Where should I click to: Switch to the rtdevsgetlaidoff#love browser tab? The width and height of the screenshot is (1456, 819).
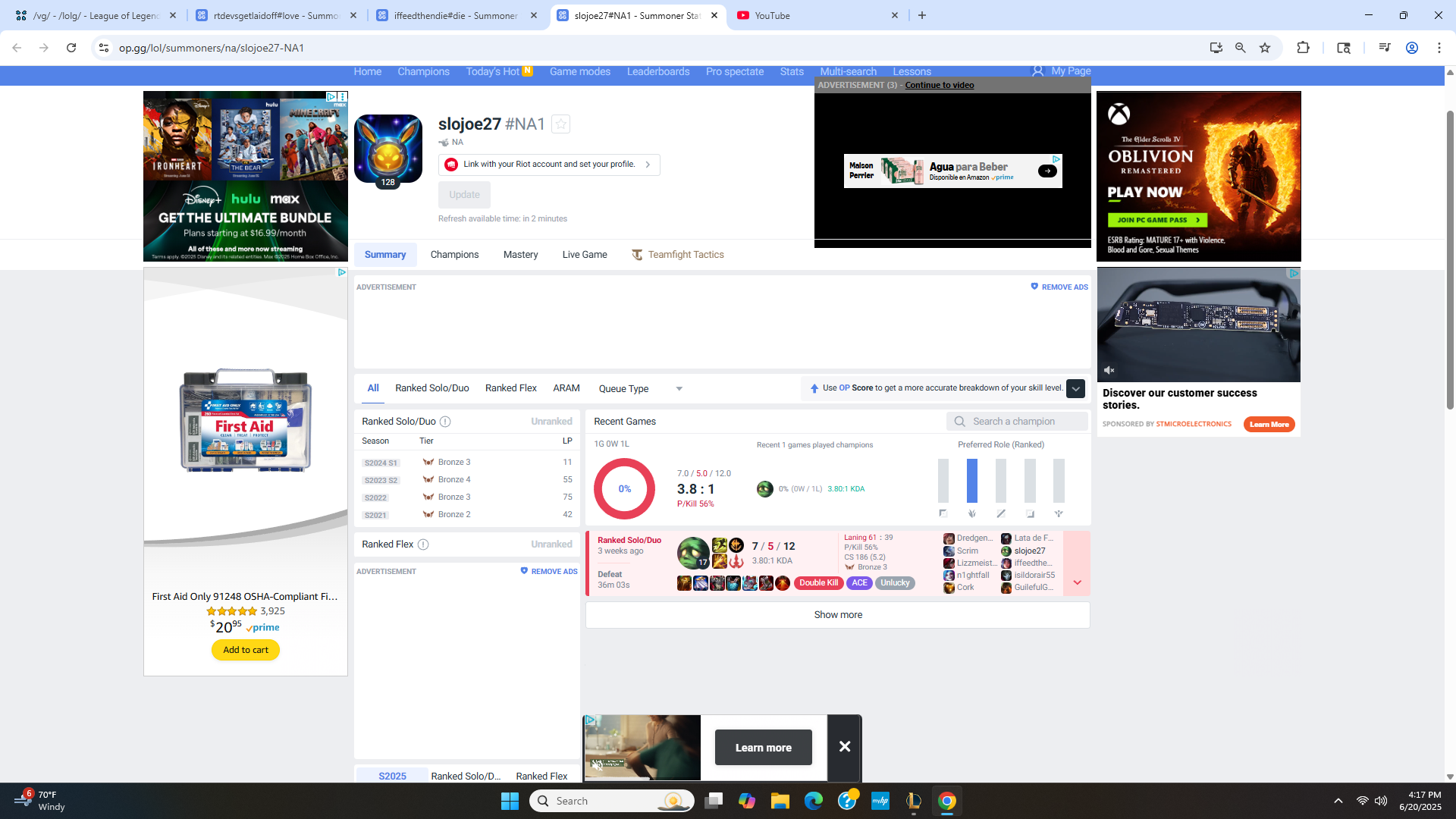coord(276,15)
